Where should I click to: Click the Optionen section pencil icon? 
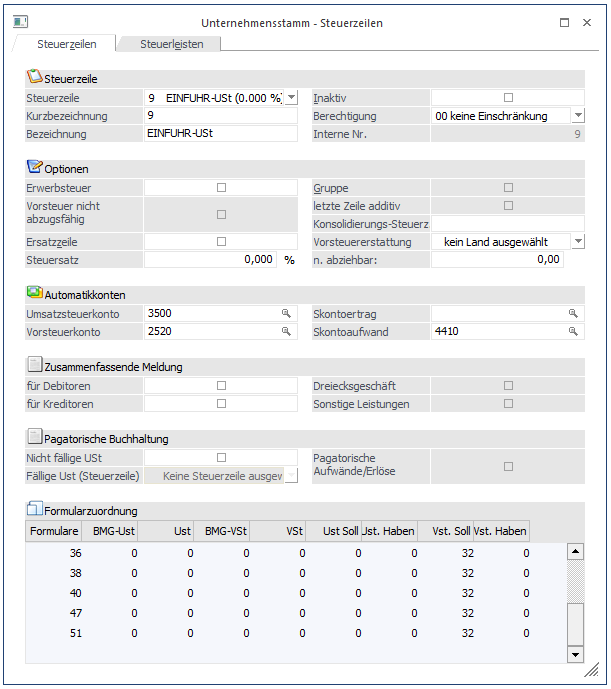[34, 166]
